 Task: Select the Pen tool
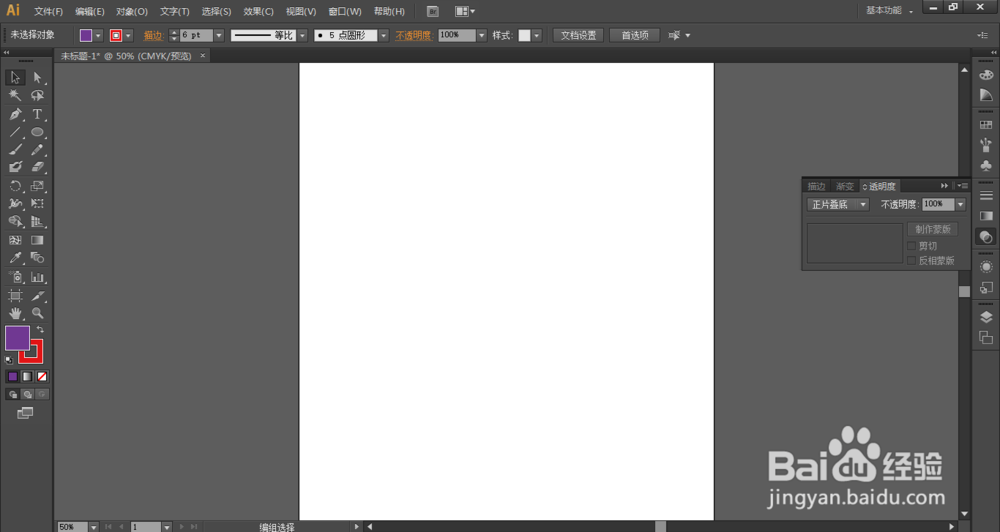[x=15, y=114]
